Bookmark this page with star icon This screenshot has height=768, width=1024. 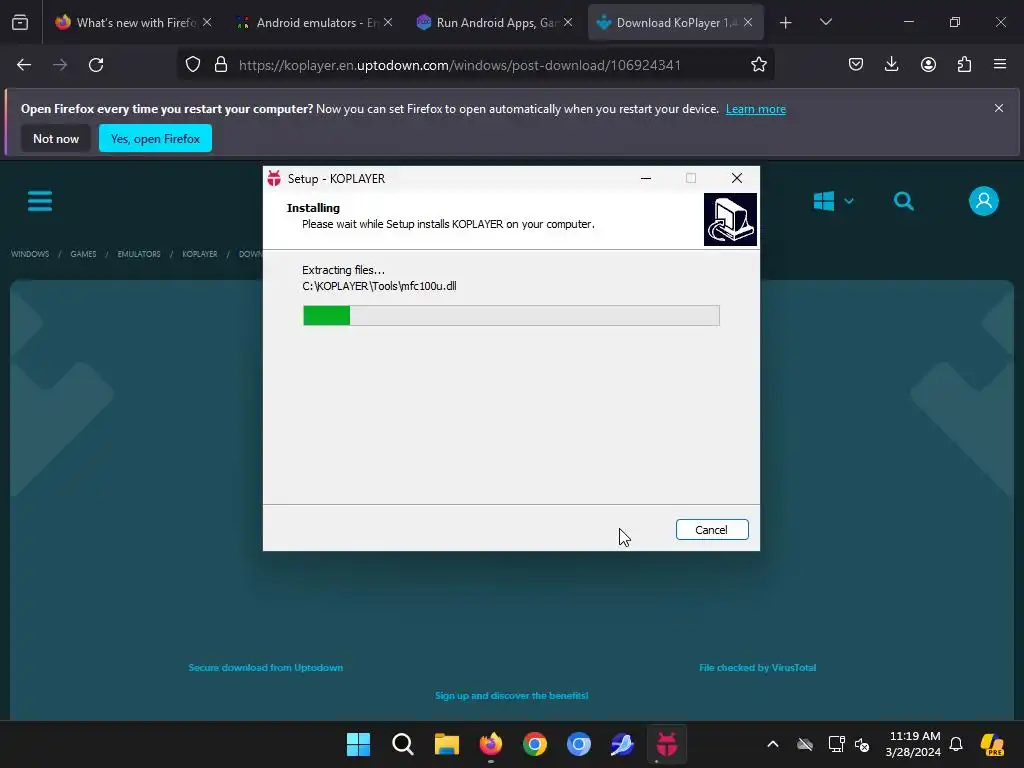(x=758, y=65)
